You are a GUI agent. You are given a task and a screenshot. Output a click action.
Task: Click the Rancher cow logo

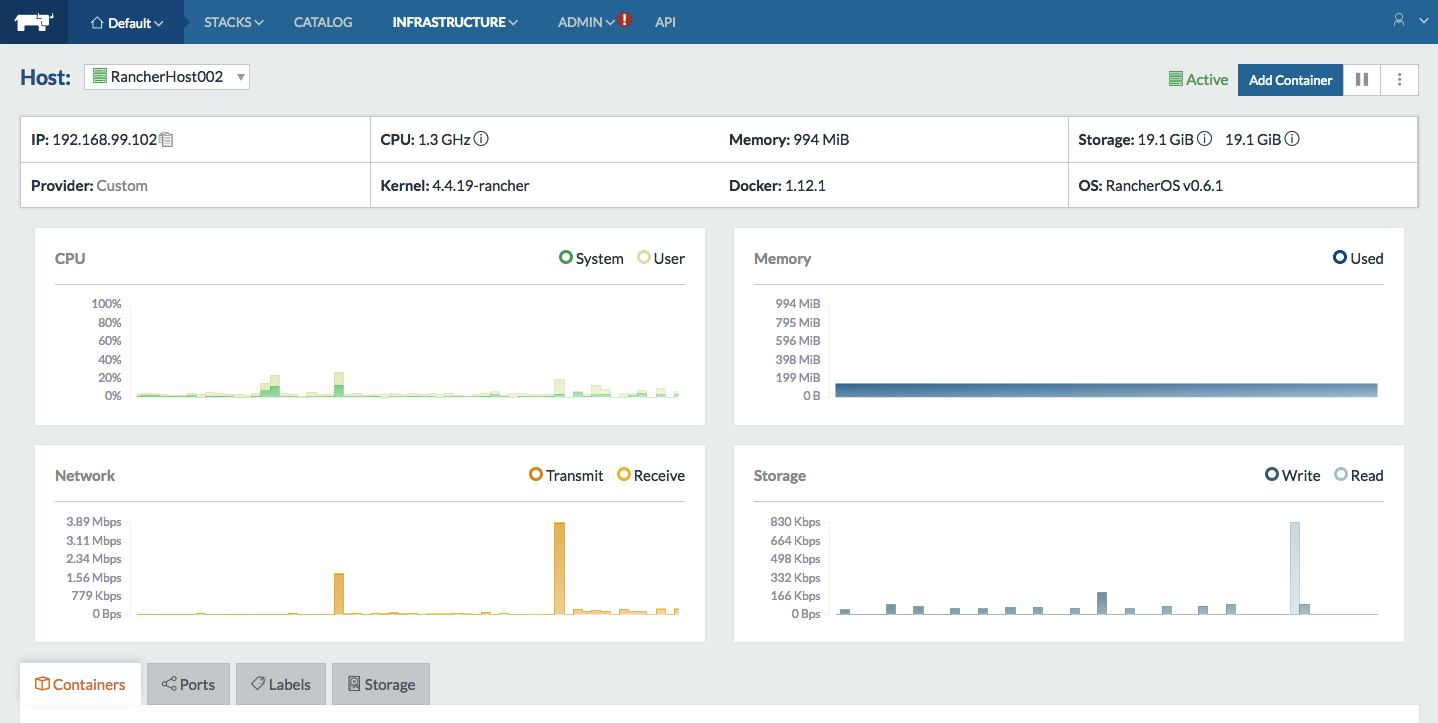click(34, 21)
